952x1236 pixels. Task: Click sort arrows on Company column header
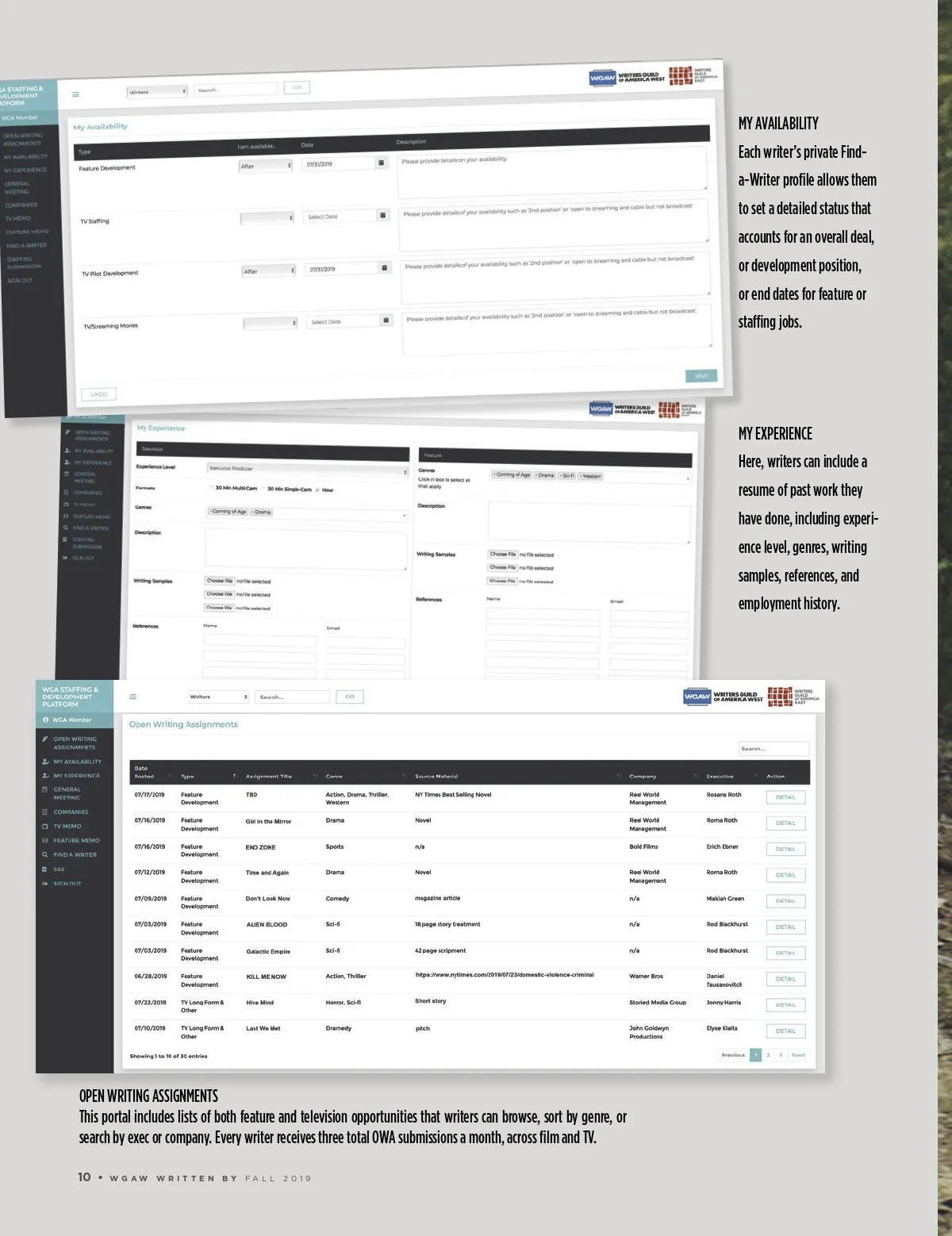coord(696,776)
